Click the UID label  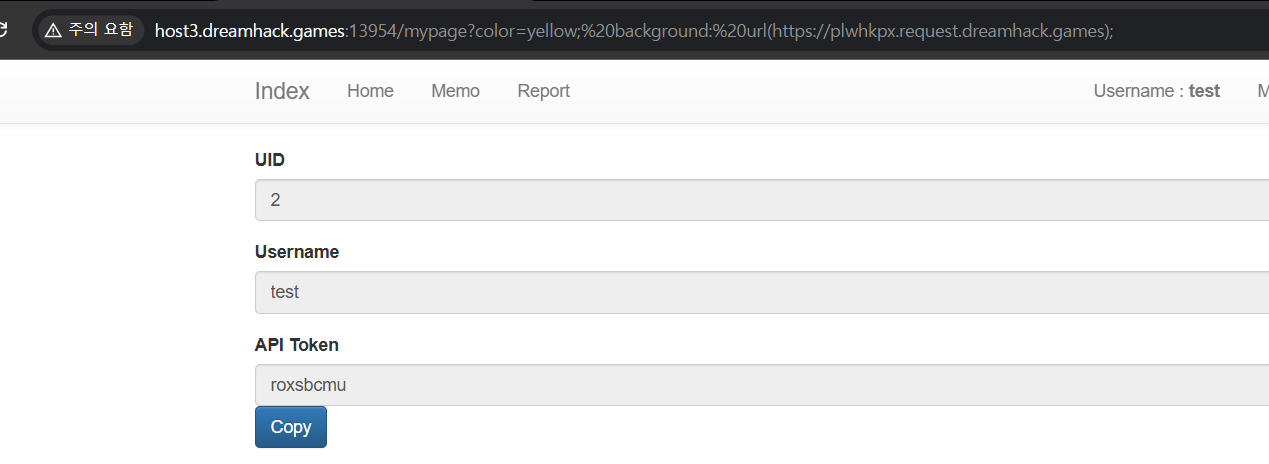click(x=270, y=160)
